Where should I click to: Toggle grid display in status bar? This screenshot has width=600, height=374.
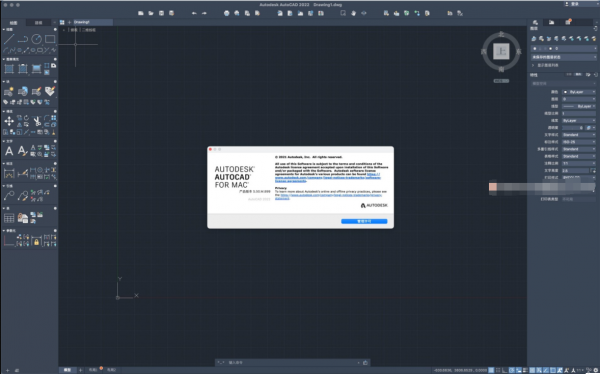click(x=491, y=370)
